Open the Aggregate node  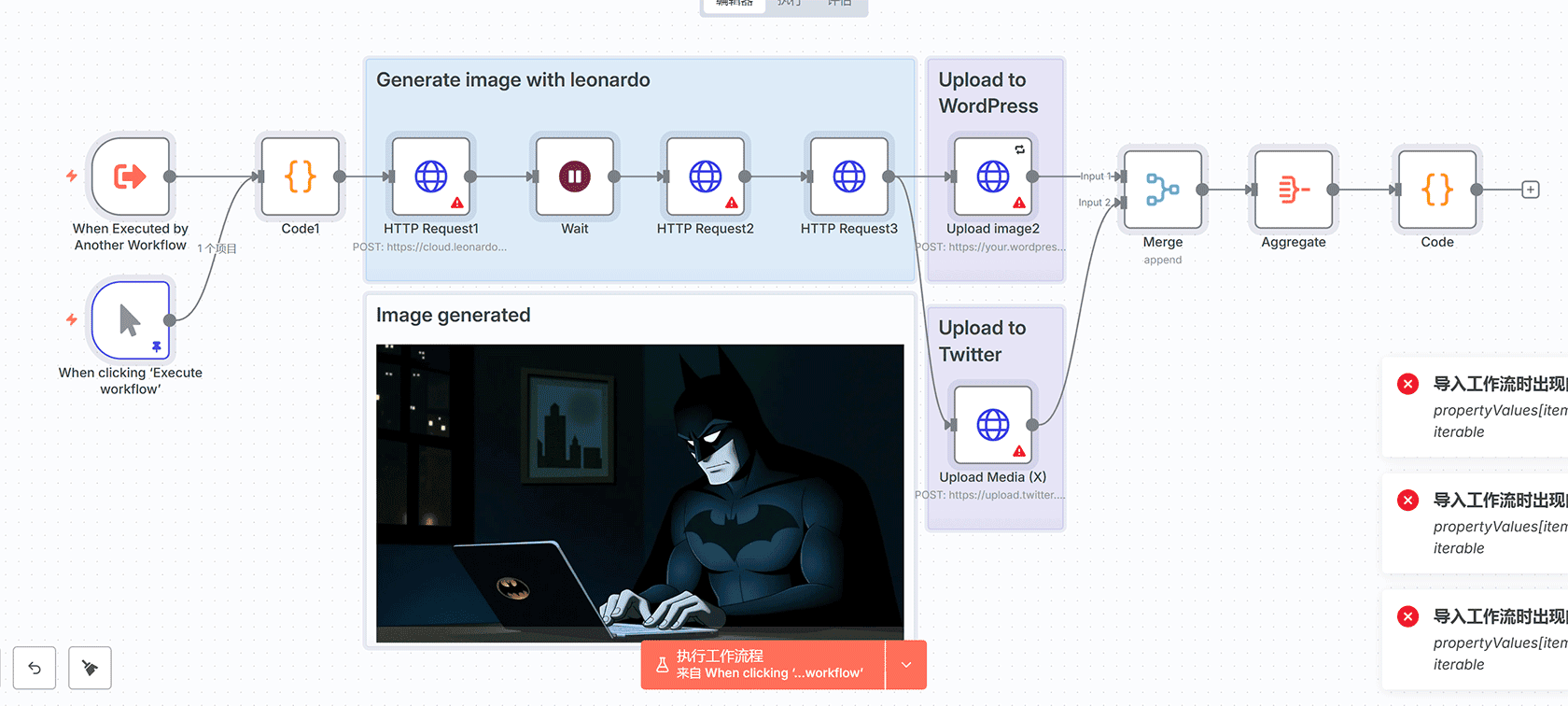pos(1293,190)
